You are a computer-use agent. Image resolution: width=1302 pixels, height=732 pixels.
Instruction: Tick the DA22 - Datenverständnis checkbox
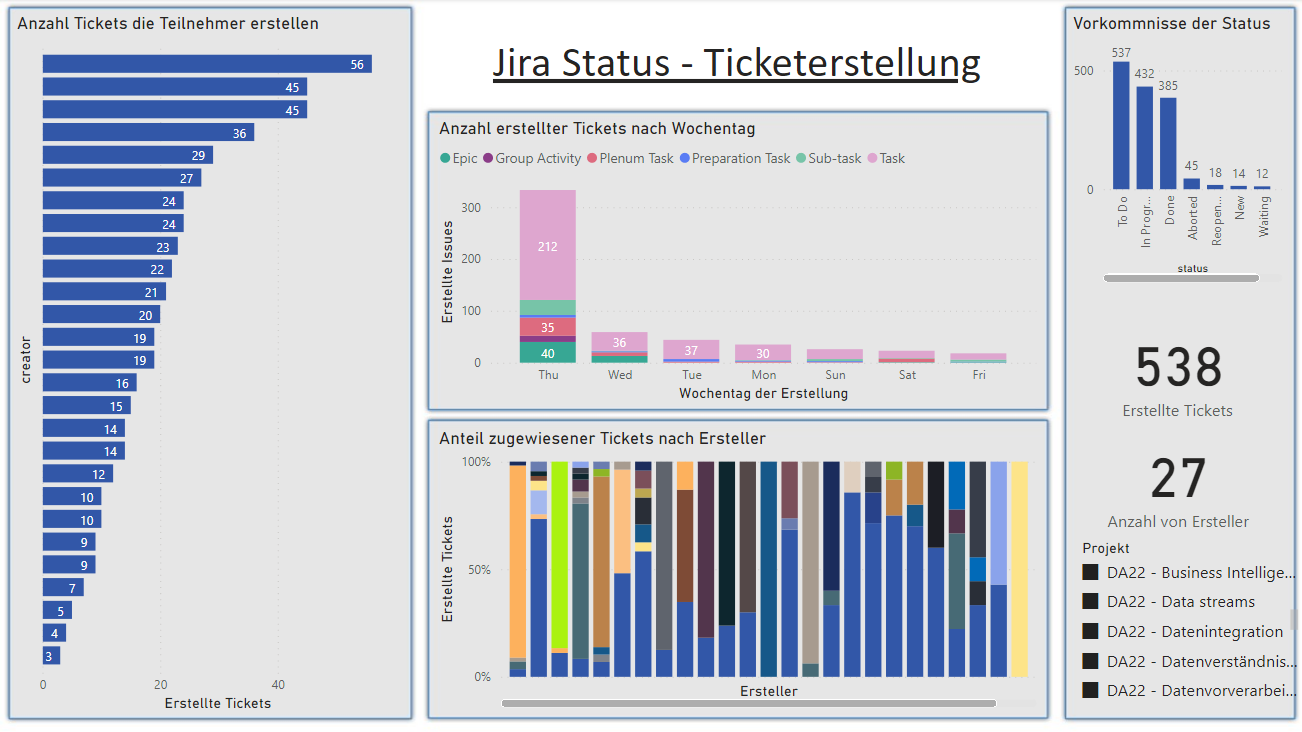tap(1091, 661)
